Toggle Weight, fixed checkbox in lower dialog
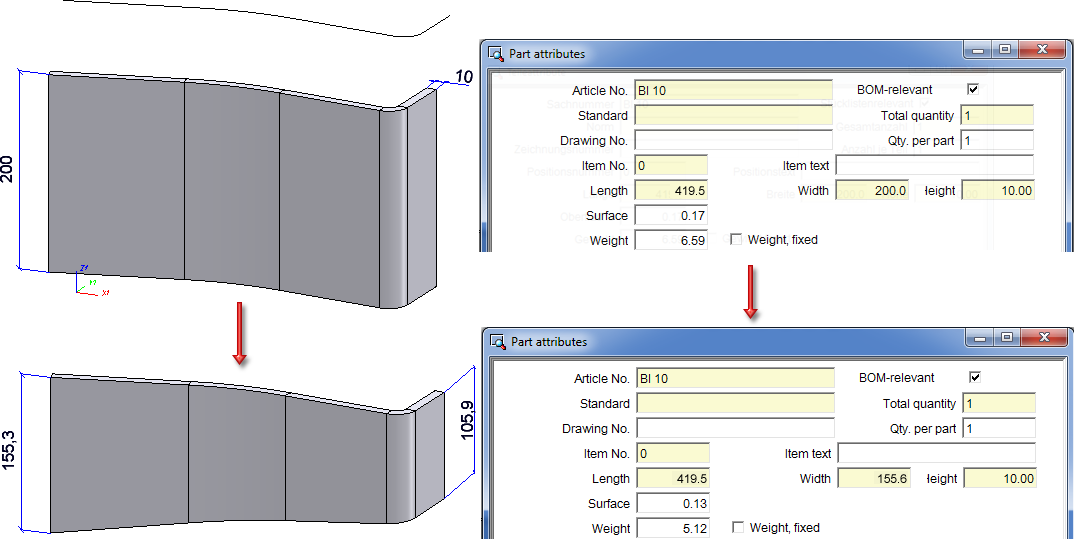1074x539 pixels. click(738, 527)
